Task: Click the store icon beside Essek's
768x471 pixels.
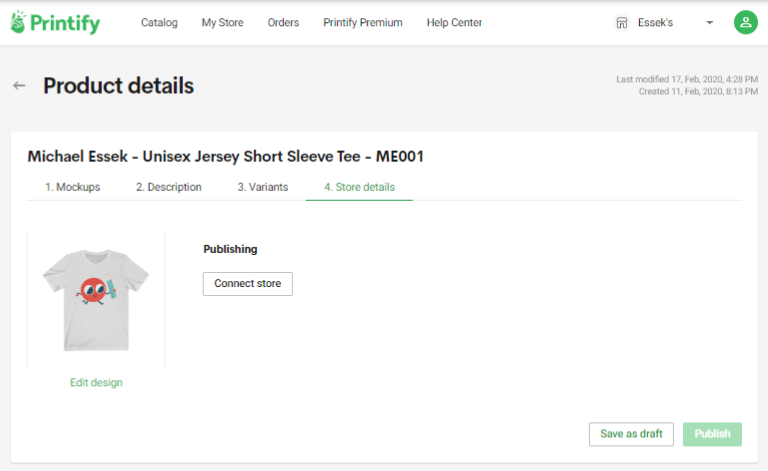Action: point(622,23)
